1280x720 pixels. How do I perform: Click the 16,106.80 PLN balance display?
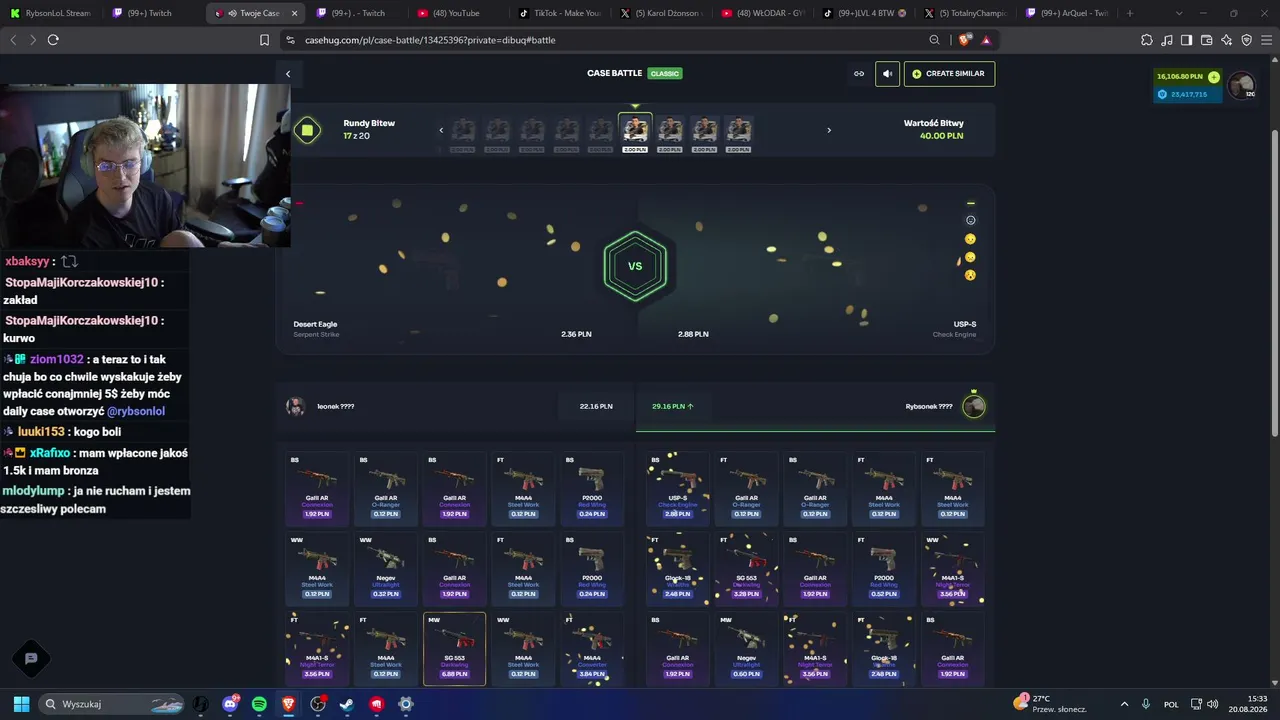click(1180, 77)
